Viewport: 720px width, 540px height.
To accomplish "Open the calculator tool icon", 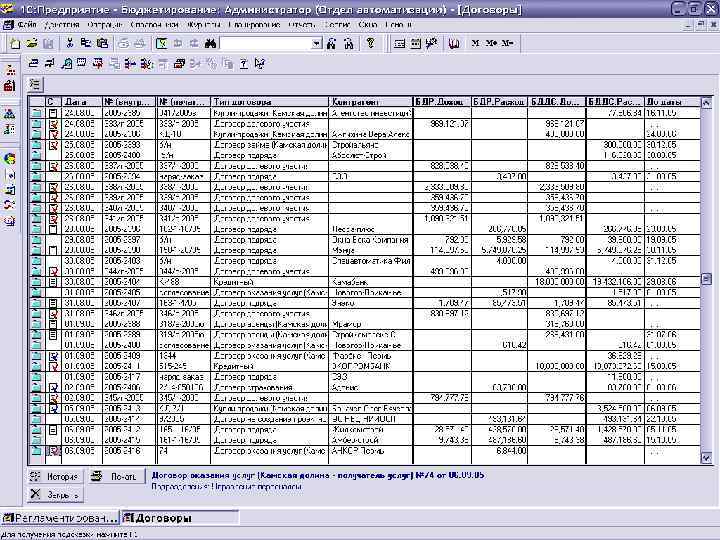I will [399, 44].
